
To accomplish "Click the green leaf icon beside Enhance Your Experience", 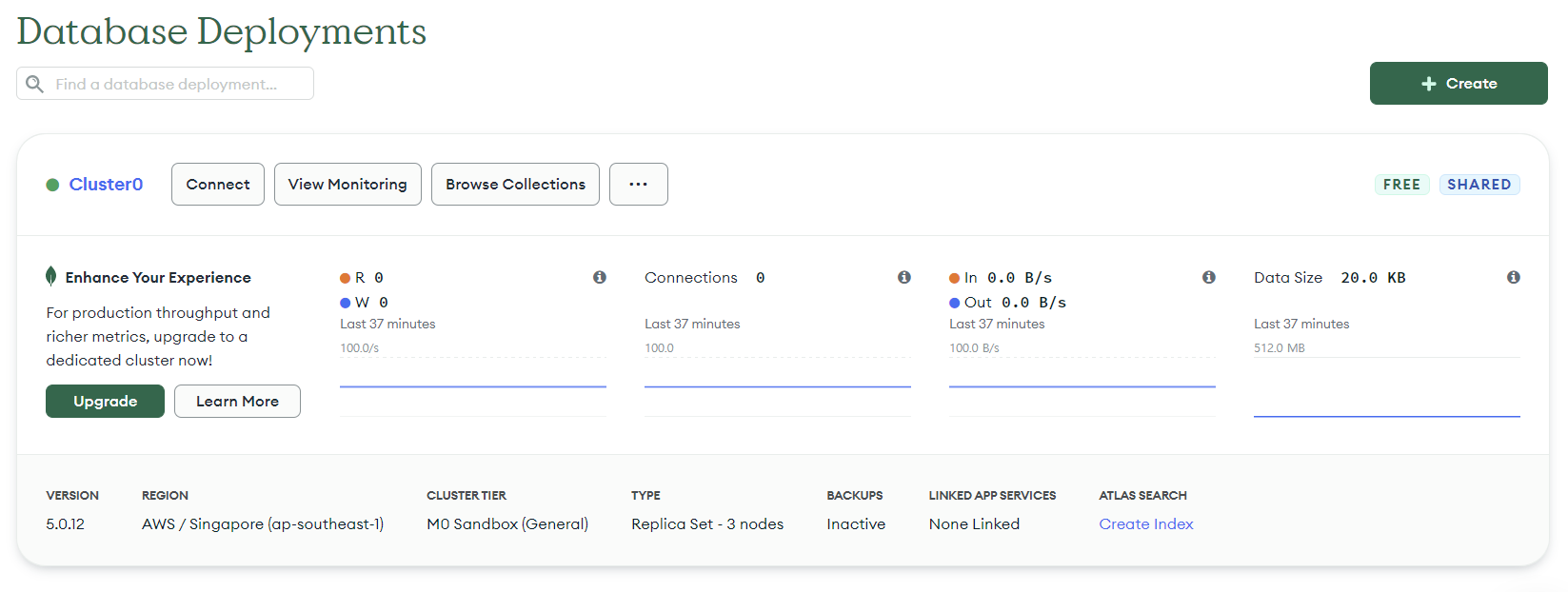I will tap(51, 276).
